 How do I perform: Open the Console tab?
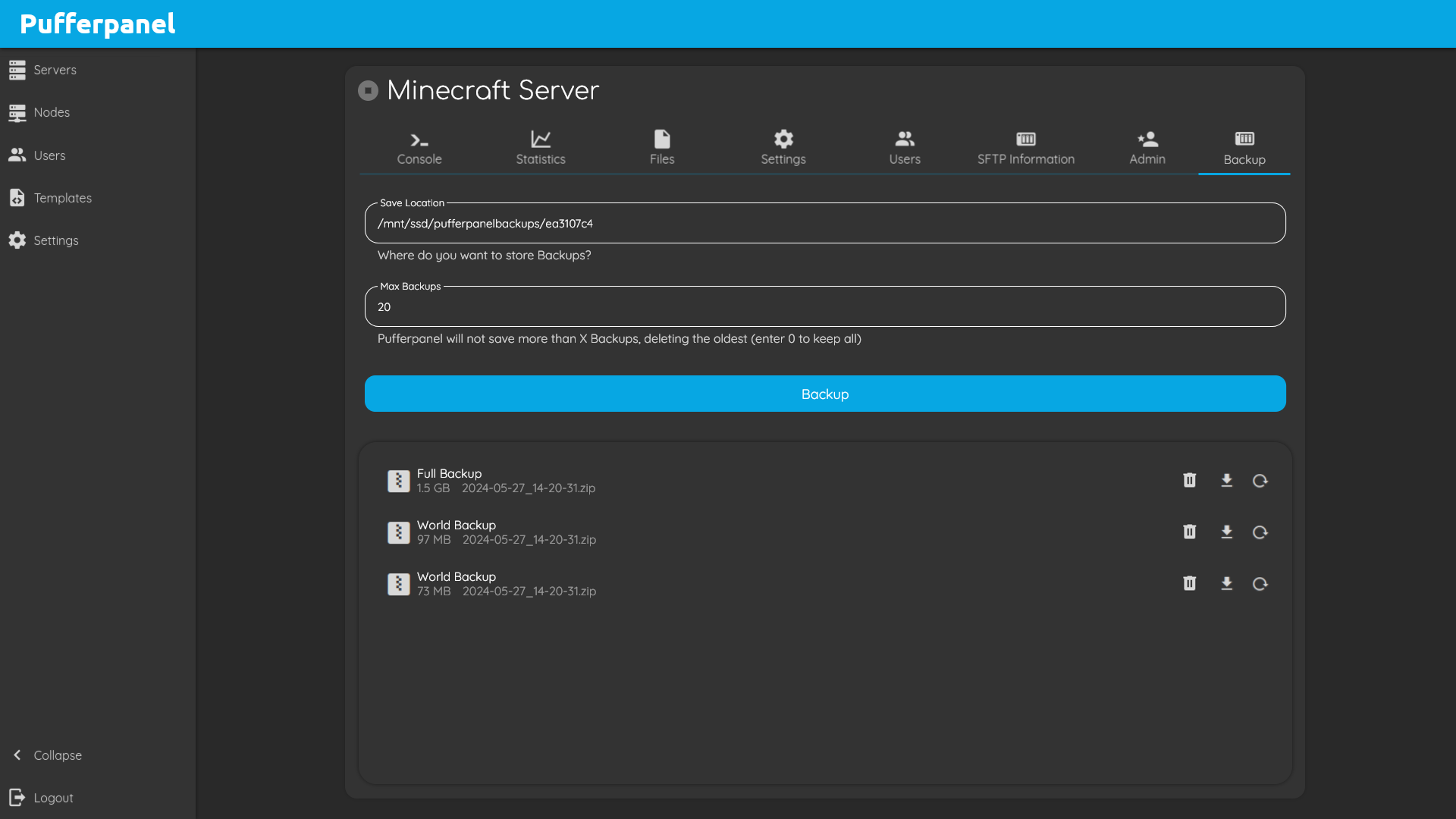click(419, 148)
